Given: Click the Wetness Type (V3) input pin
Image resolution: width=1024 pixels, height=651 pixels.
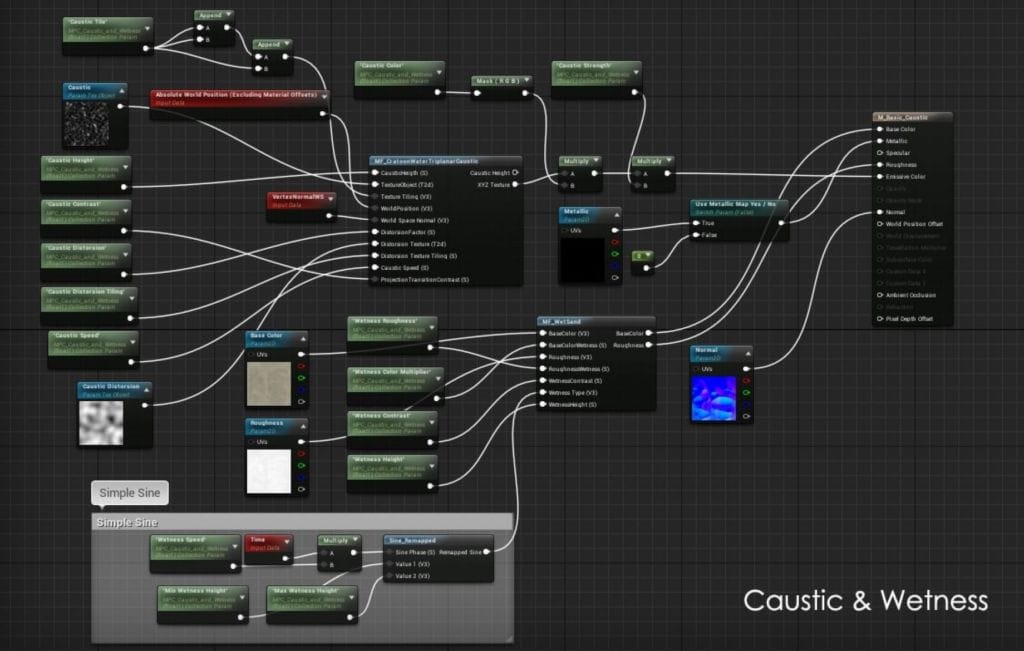Looking at the screenshot, I should pos(542,393).
